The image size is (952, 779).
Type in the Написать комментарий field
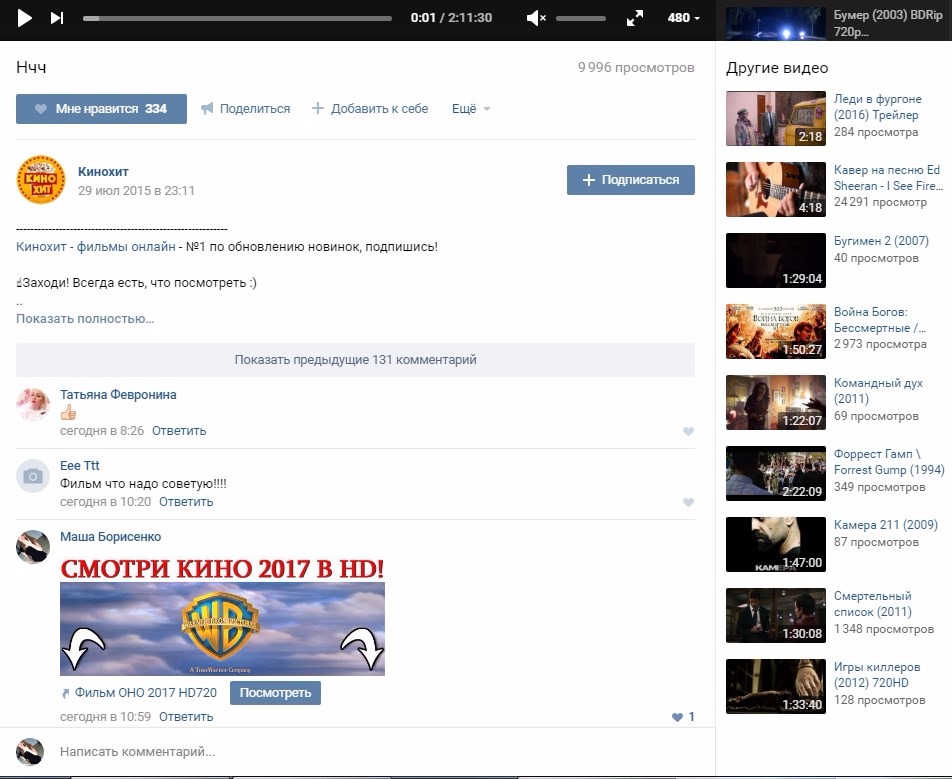pos(360,752)
